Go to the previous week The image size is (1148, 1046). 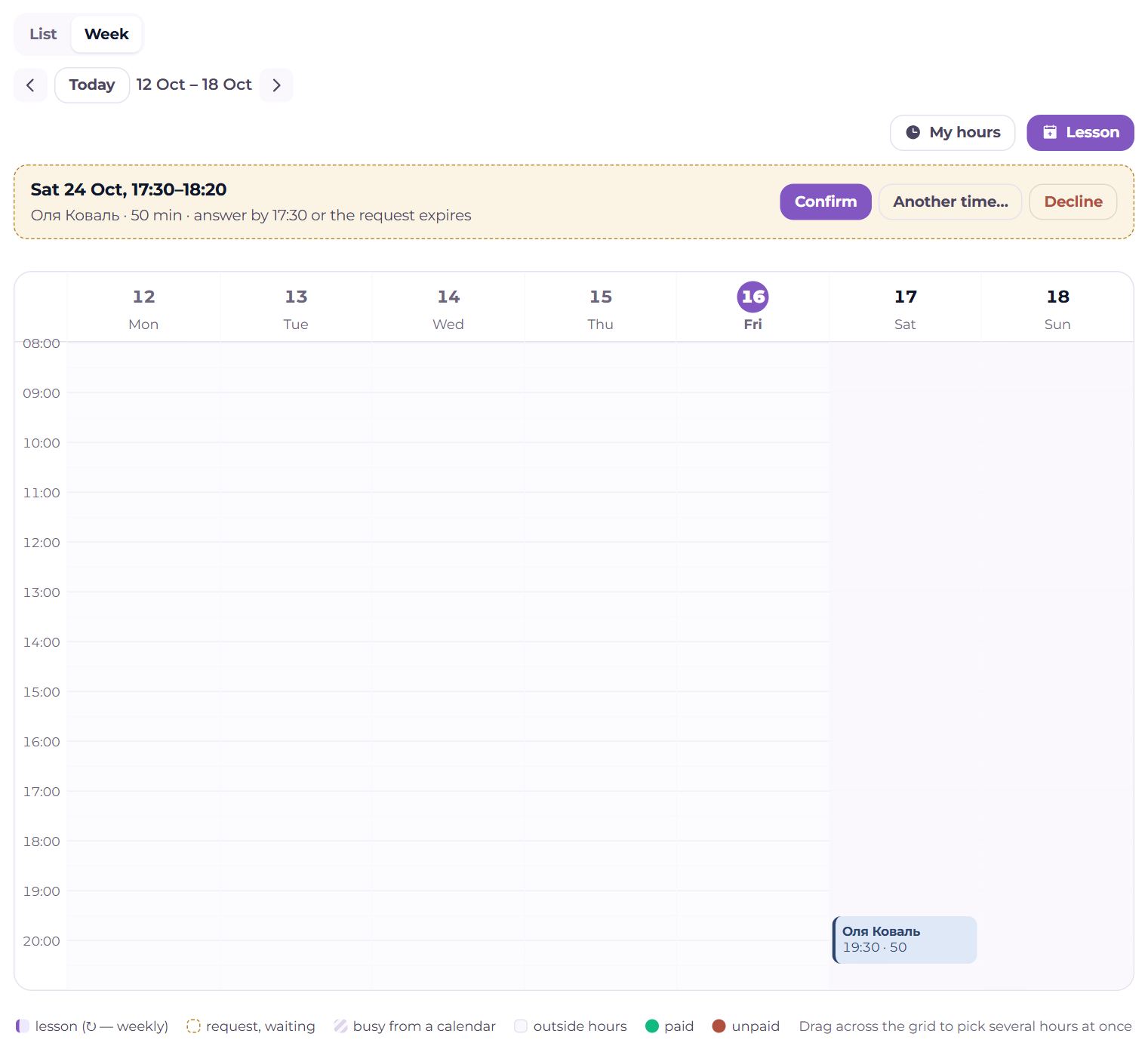click(x=30, y=85)
